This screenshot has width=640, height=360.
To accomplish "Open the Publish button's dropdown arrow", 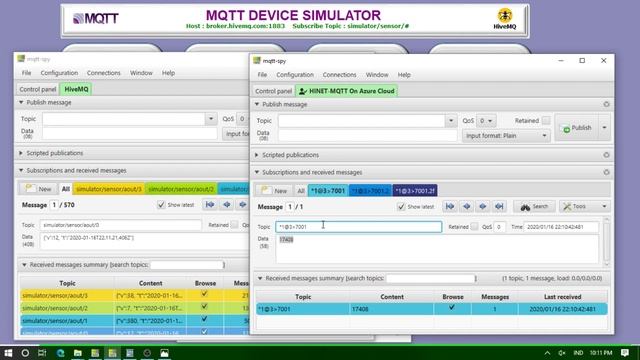I will pos(604,128).
